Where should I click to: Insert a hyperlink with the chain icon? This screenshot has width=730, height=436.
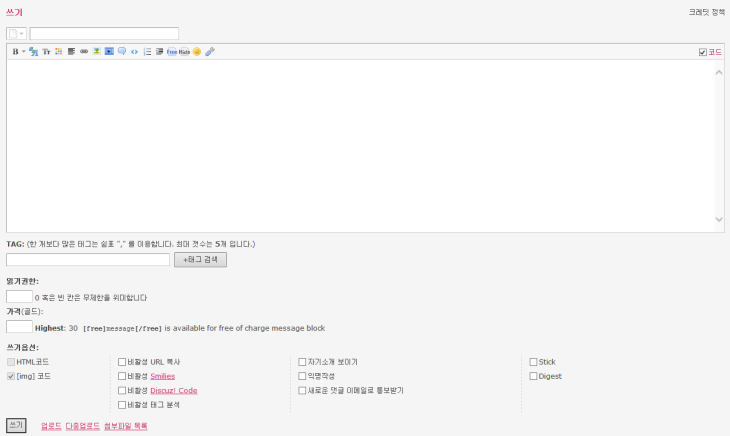[x=84, y=52]
